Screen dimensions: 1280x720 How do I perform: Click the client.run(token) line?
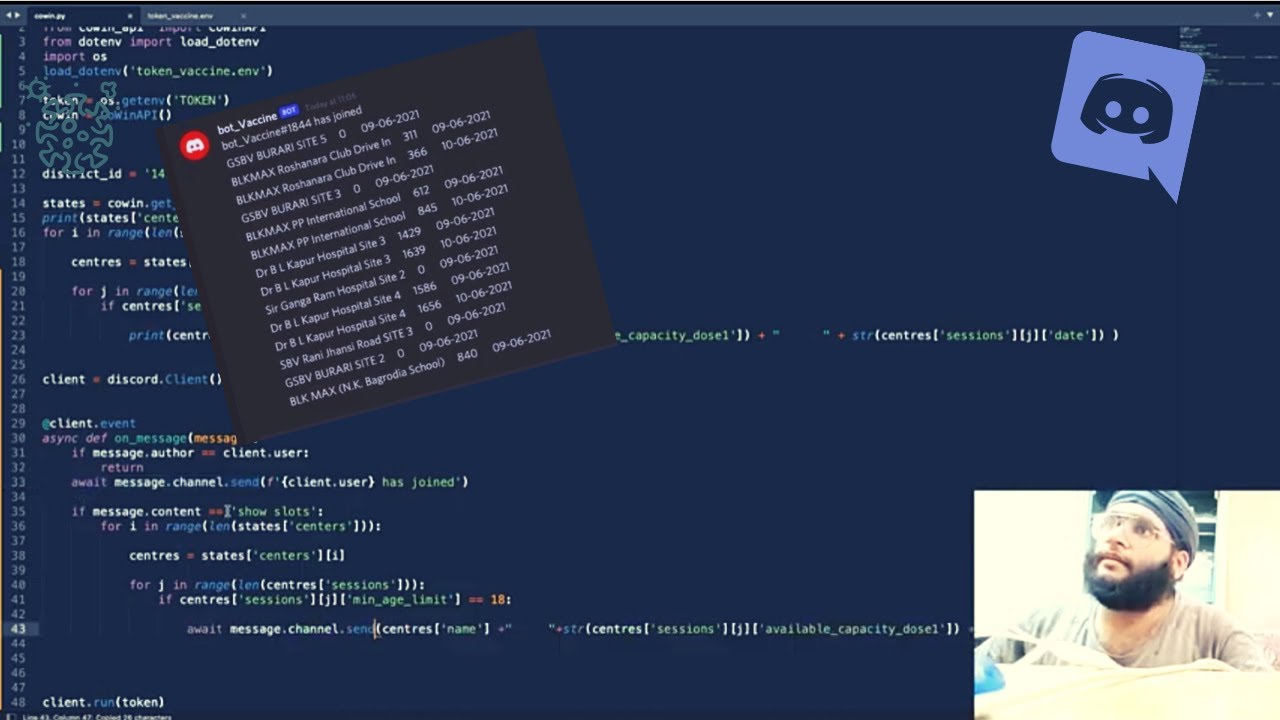(103, 702)
